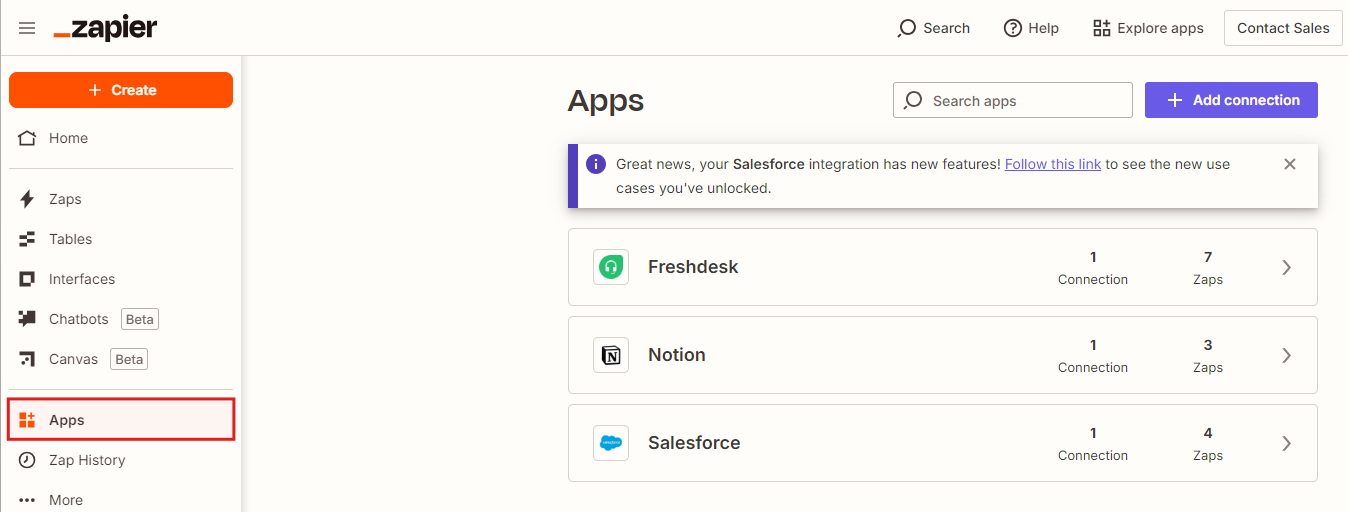Click Salesforce's 4 Zaps count
Screen dimensions: 1348x512
1208,444
